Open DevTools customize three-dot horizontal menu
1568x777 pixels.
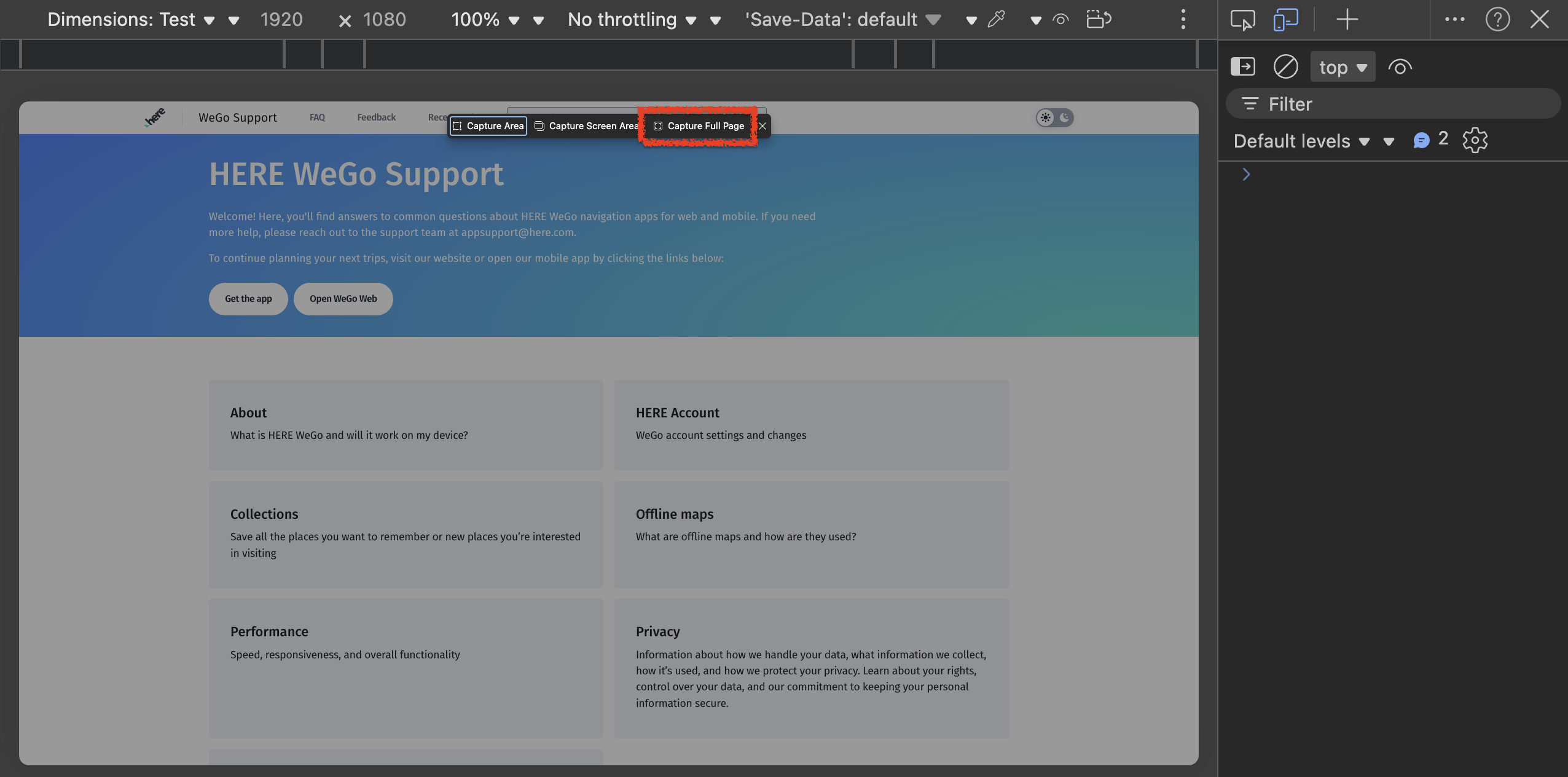(1454, 20)
